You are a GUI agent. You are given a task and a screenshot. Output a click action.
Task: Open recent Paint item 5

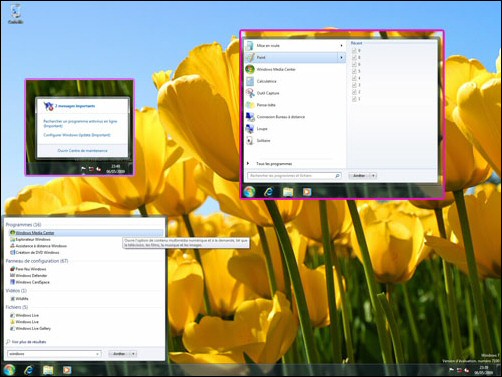coord(356,71)
